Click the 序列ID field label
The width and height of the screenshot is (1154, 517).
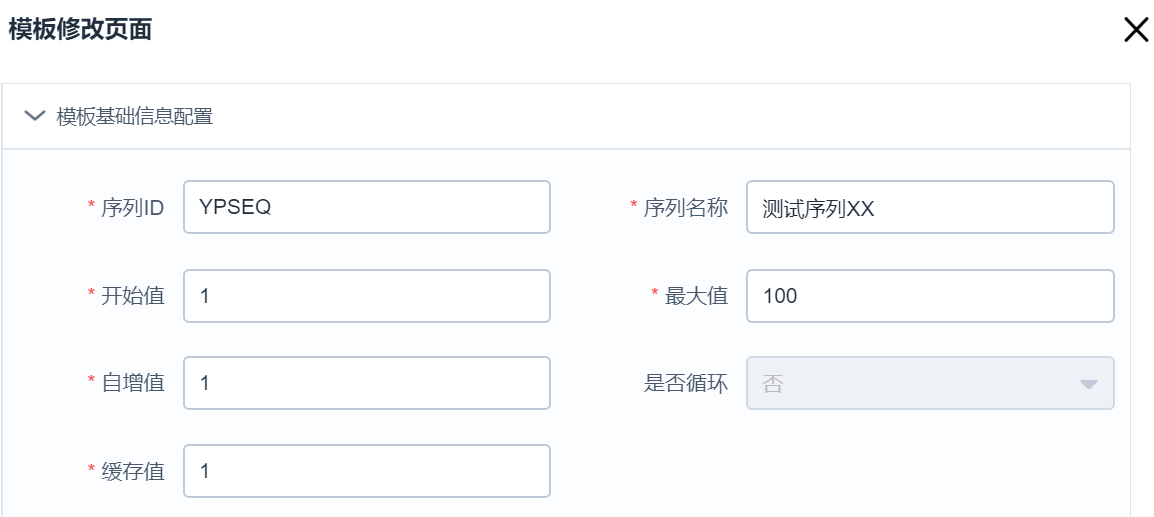[133, 208]
